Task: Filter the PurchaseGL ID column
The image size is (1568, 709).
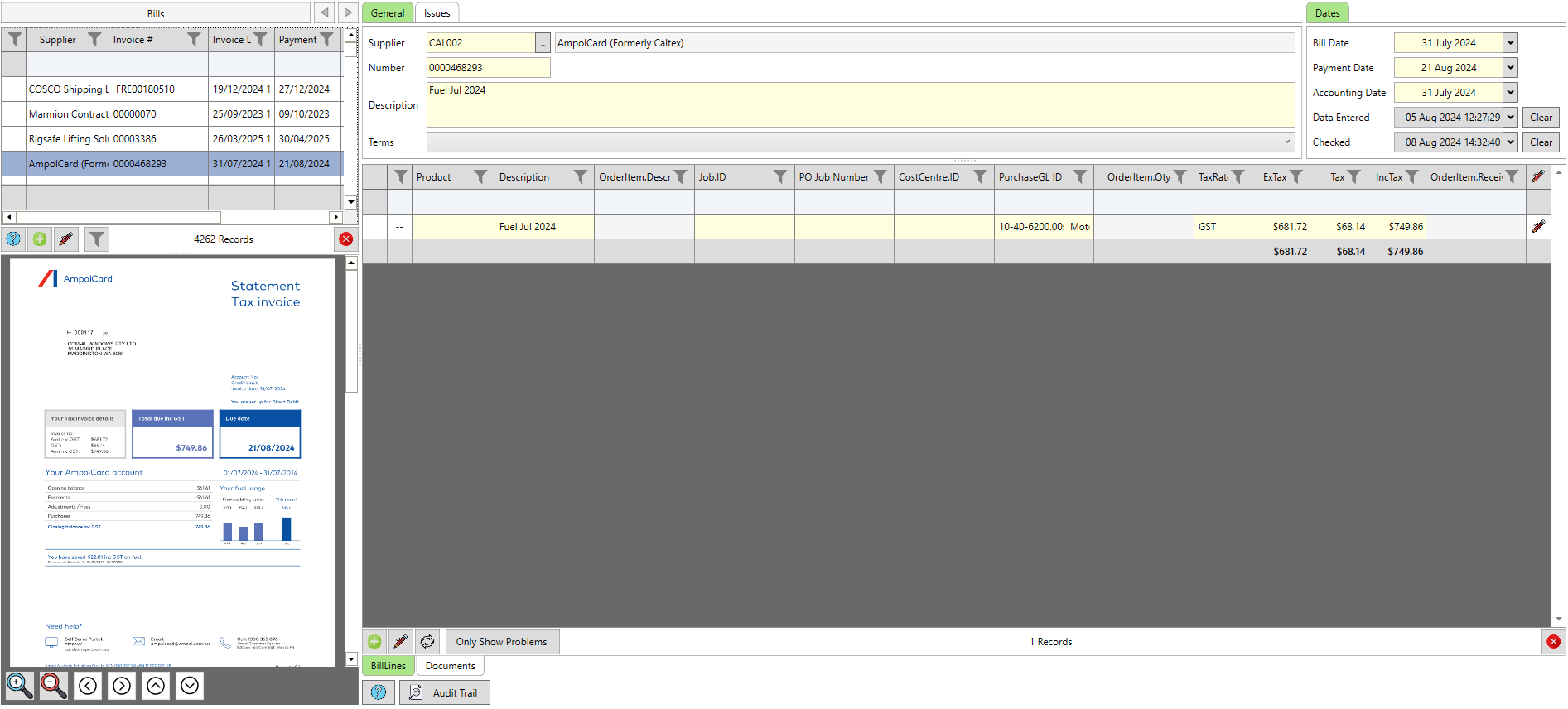Action: pos(1080,177)
